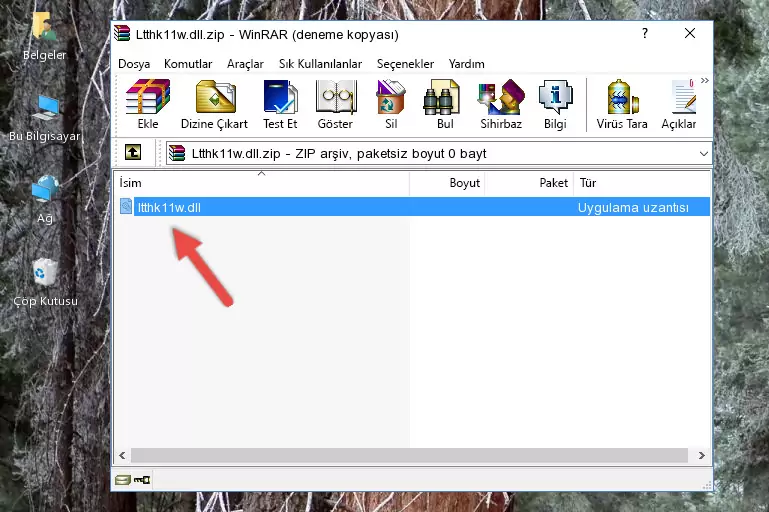Run Test Et on the archive
769x512 pixels.
pos(280,104)
